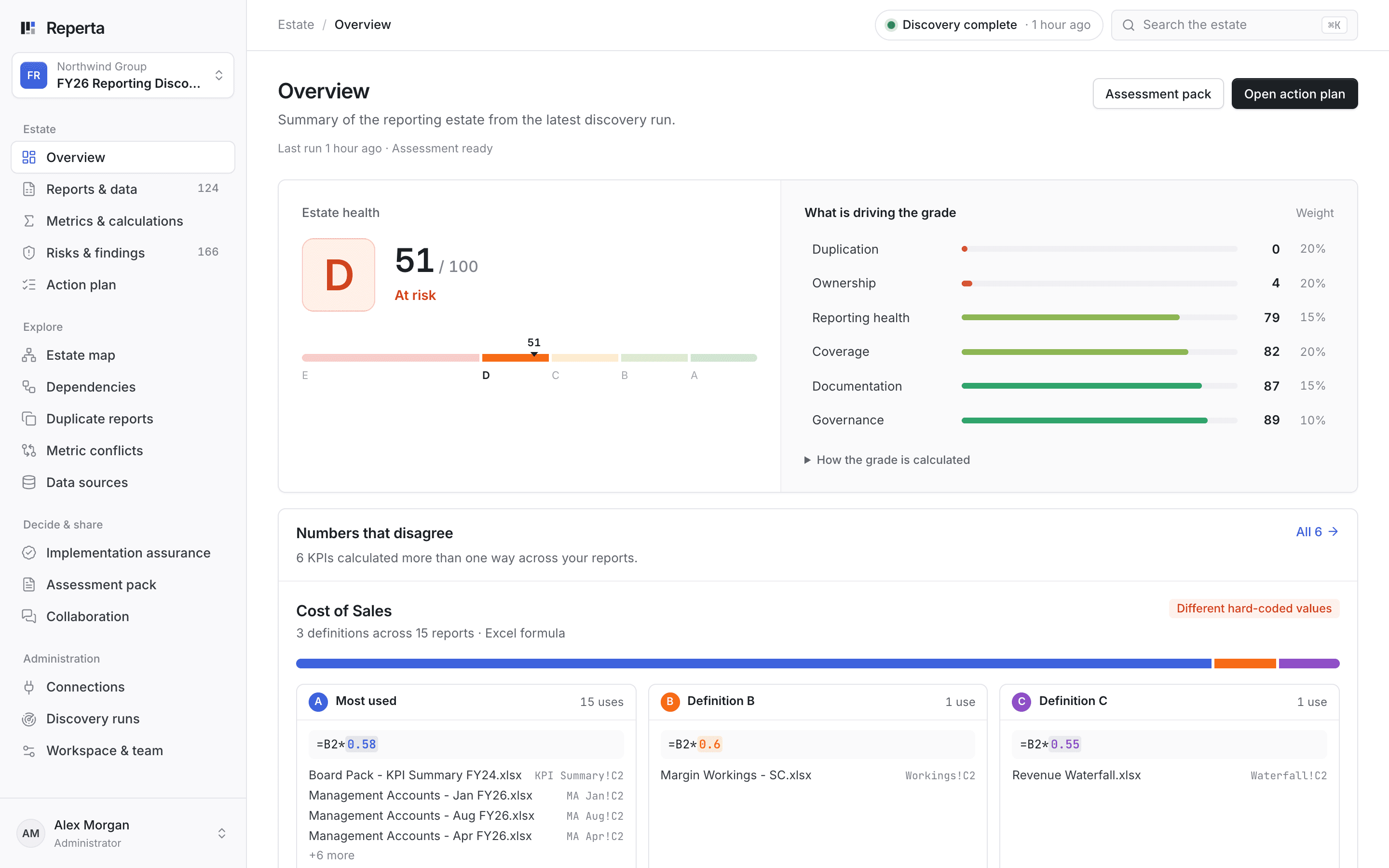Click the grade scale 51 marker

[534, 347]
